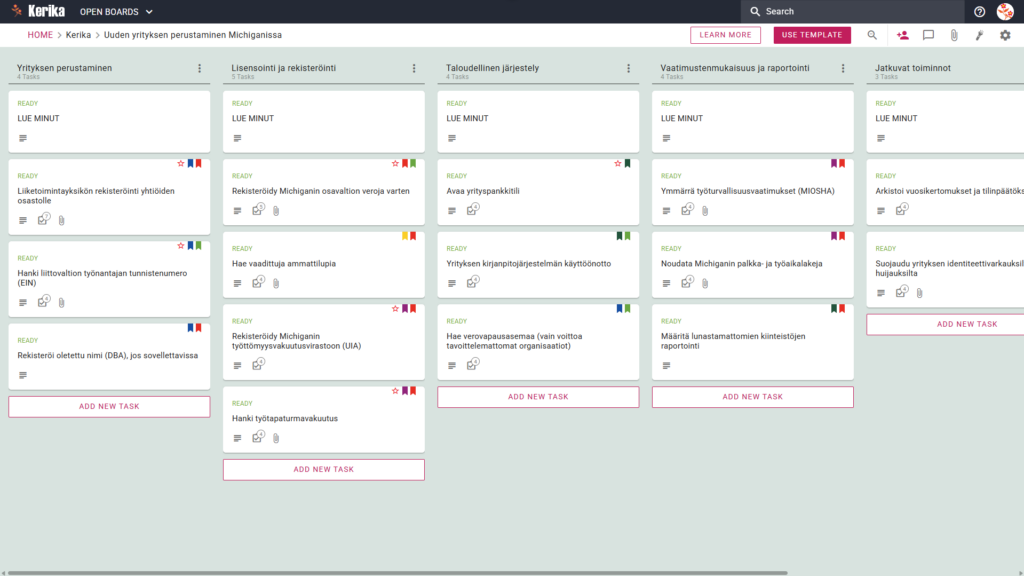Open checklist icon on Rekisteröidy Michiganin veroja card
This screenshot has width=1024, height=576.
[258, 210]
